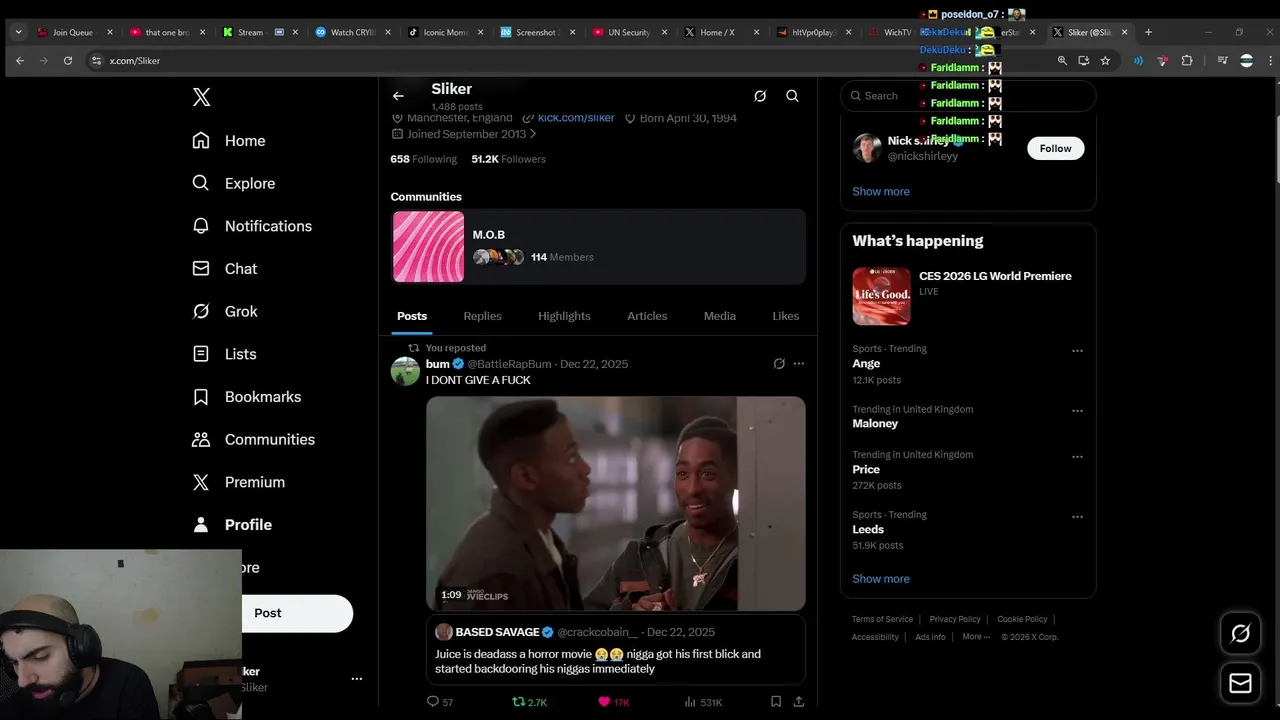1280x720 pixels.
Task: Open Communities in the sidebar
Action: (253, 439)
